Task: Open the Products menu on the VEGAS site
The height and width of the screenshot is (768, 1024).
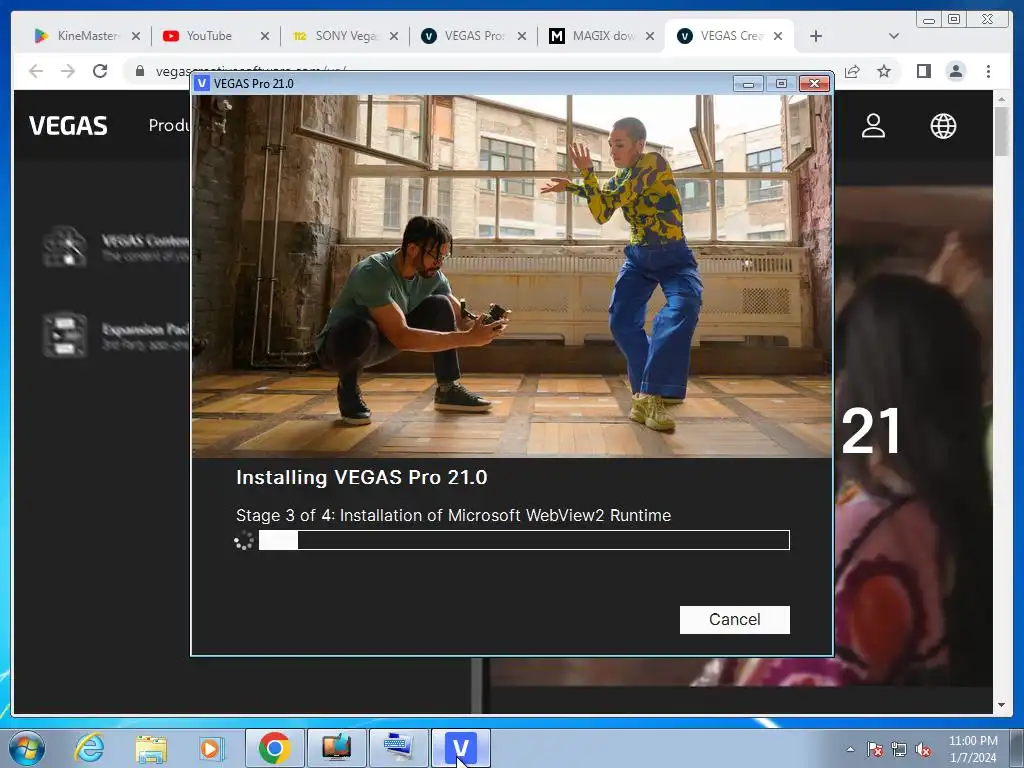Action: (x=168, y=125)
